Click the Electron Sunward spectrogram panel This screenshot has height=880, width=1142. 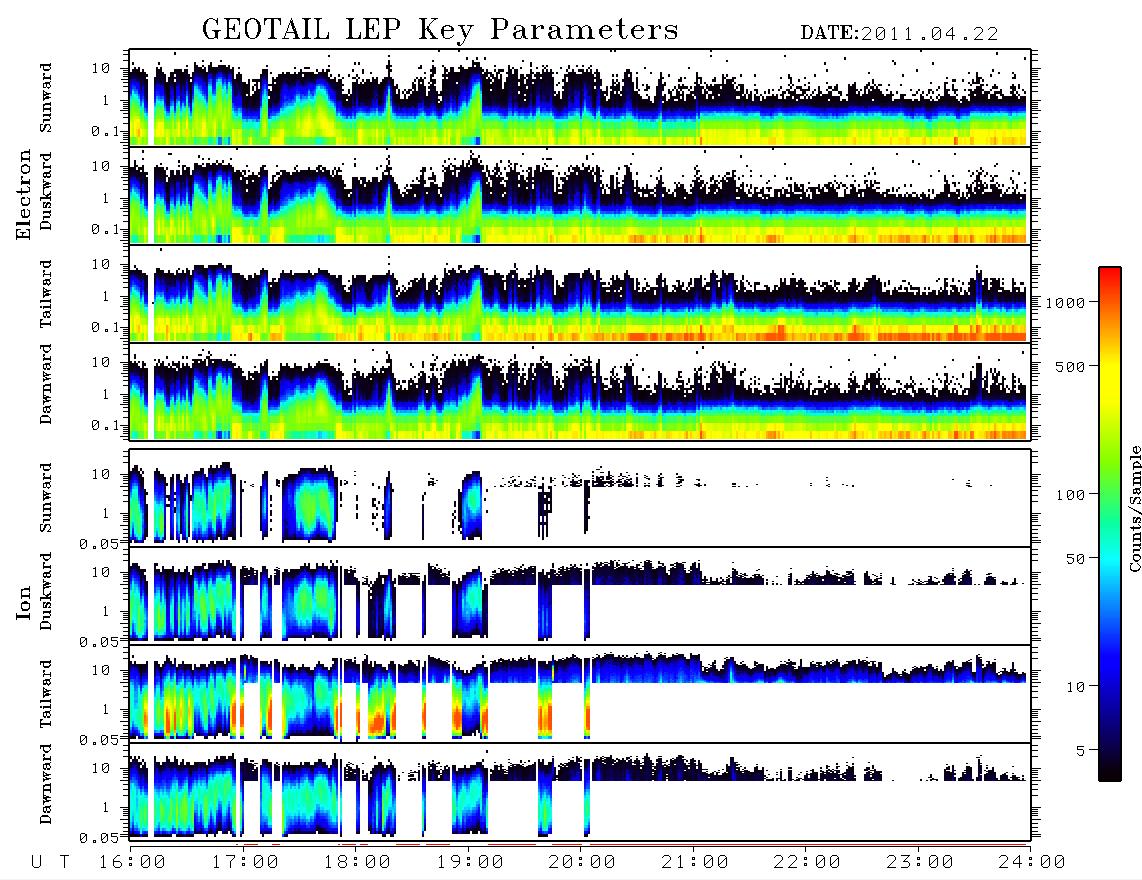coord(580,98)
